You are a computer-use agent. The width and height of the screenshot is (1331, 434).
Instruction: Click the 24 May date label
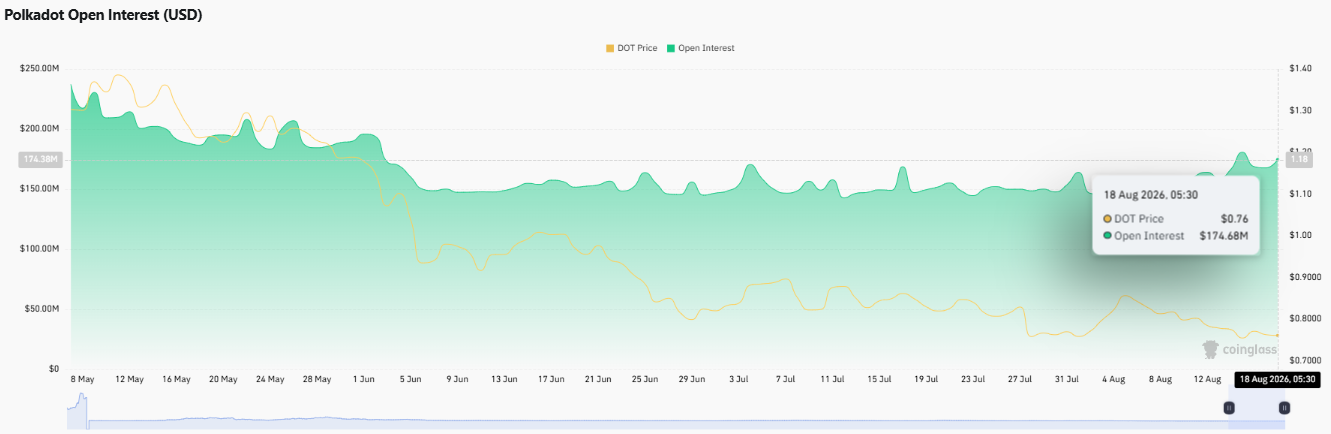(x=270, y=380)
